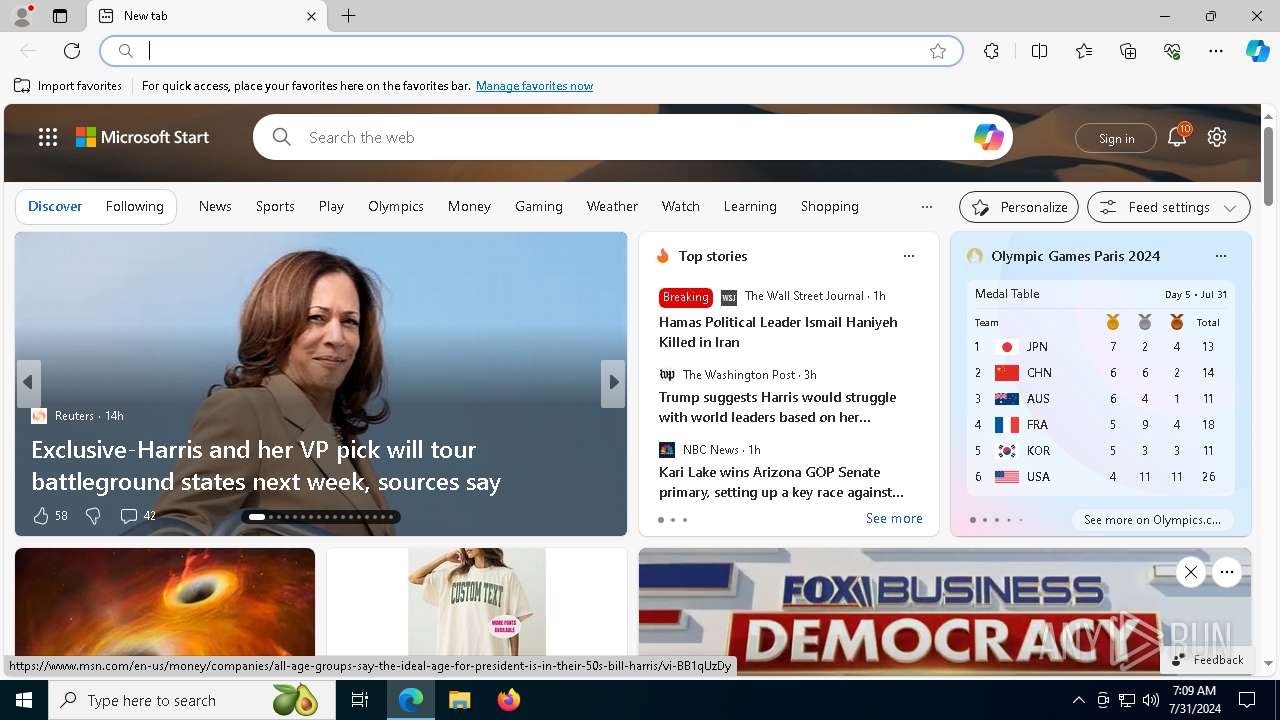
Task: Select second Top stories page dot
Action: coord(673,520)
